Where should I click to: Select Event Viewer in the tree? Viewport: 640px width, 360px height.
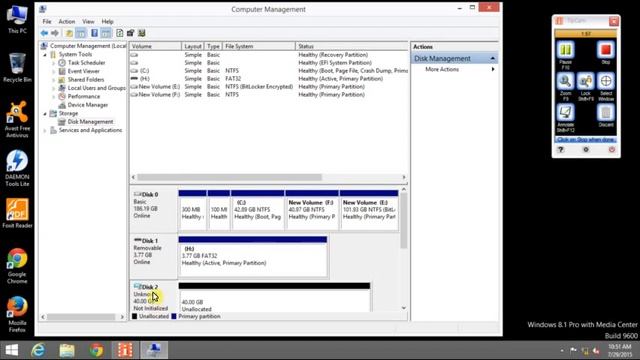coord(79,71)
